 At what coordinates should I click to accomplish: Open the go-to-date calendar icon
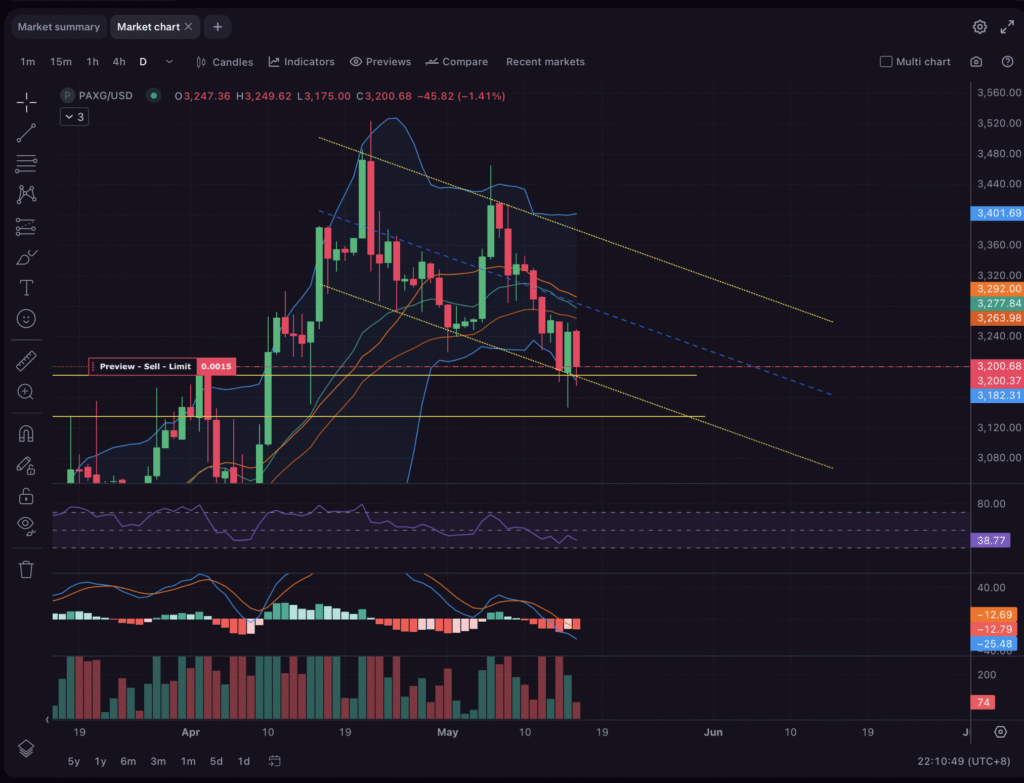(x=275, y=761)
